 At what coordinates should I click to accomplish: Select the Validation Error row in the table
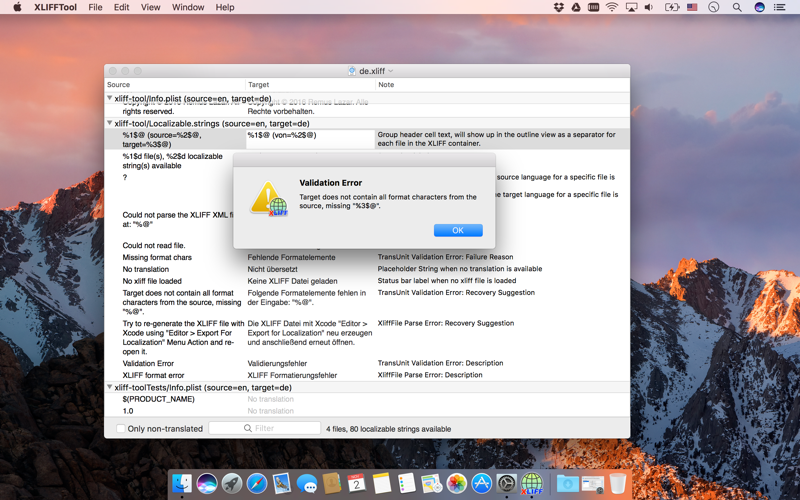(x=367, y=363)
